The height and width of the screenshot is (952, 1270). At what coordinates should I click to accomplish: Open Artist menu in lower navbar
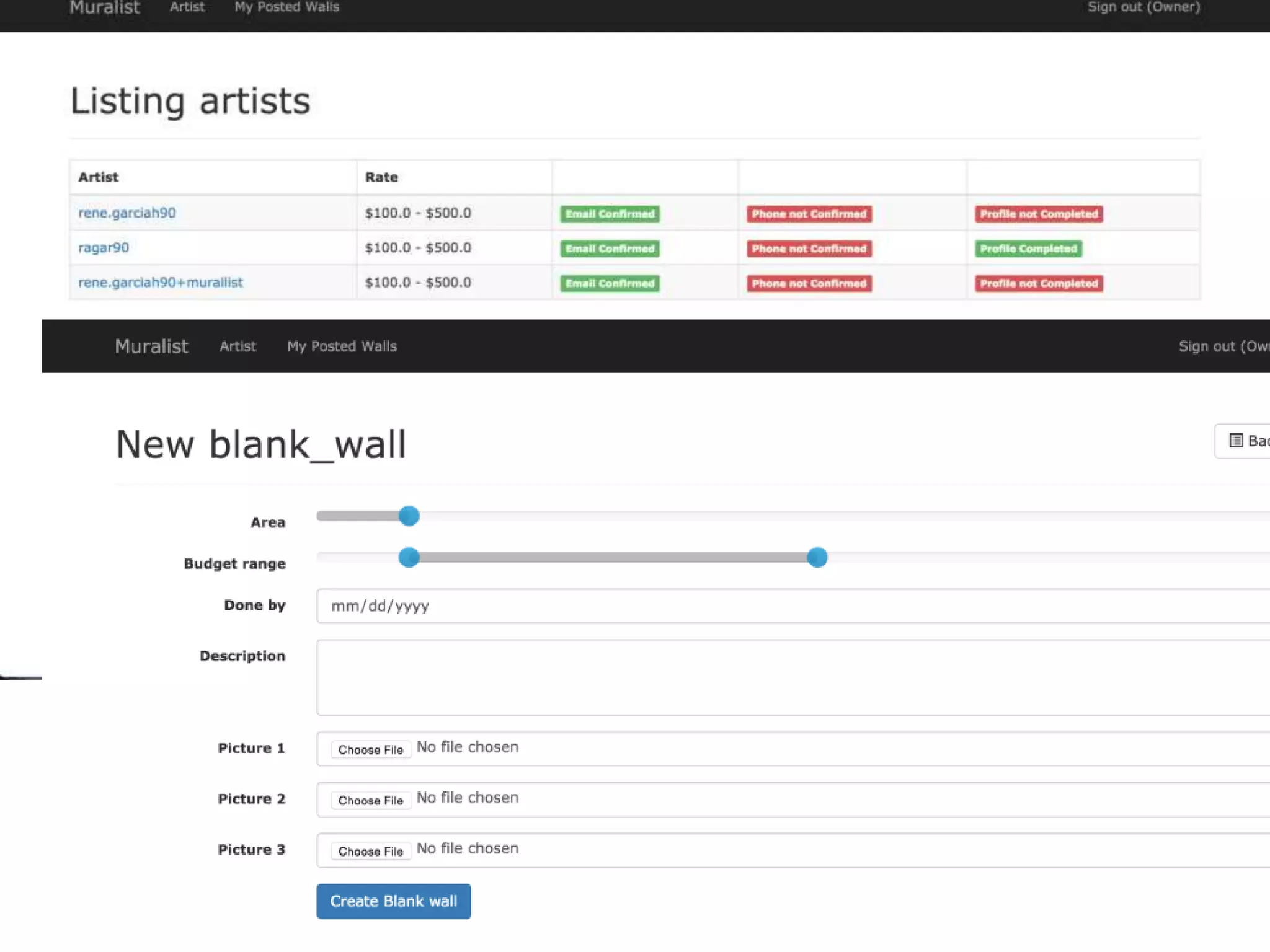pos(238,346)
